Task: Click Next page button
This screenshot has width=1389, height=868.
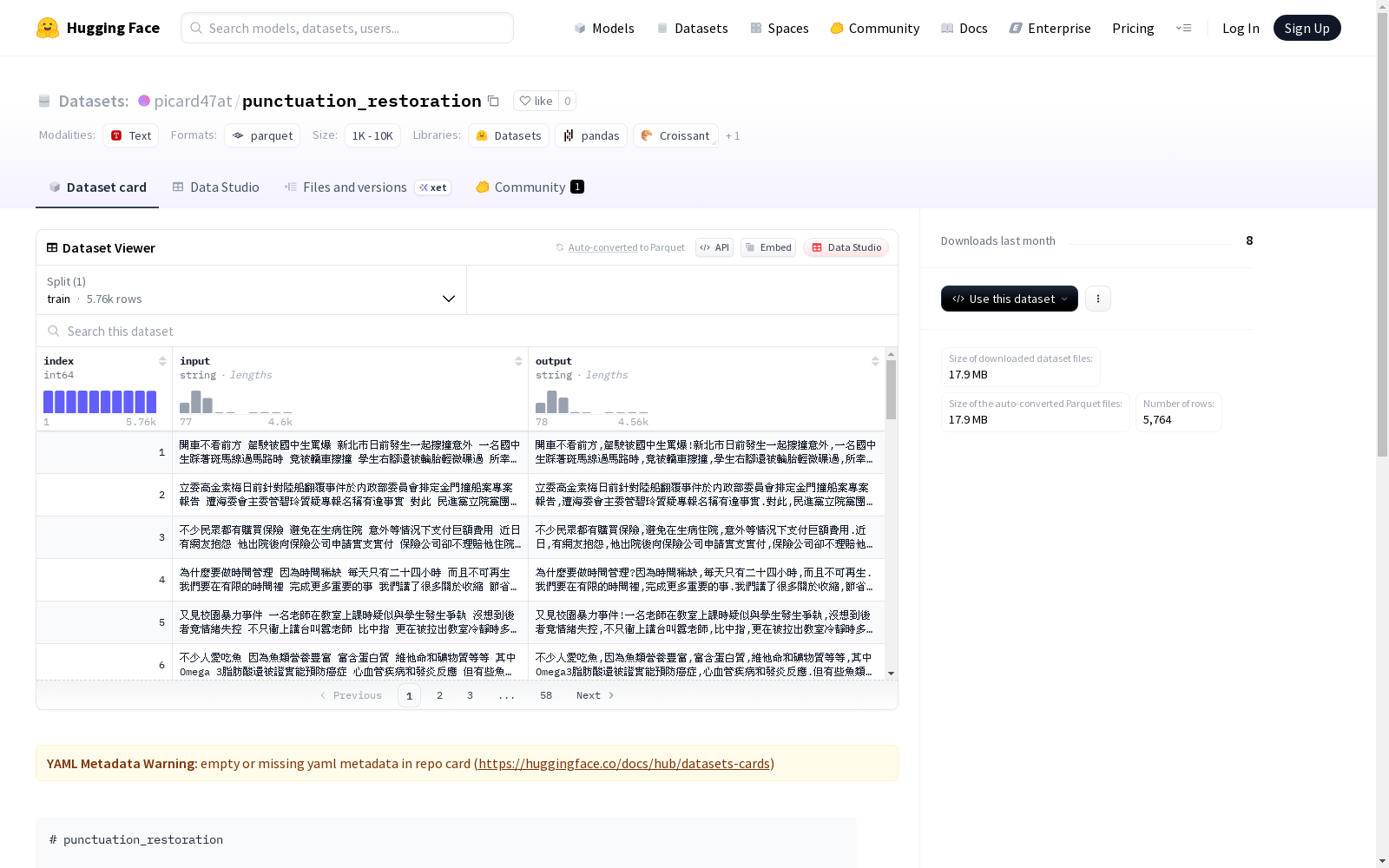Action: click(596, 695)
